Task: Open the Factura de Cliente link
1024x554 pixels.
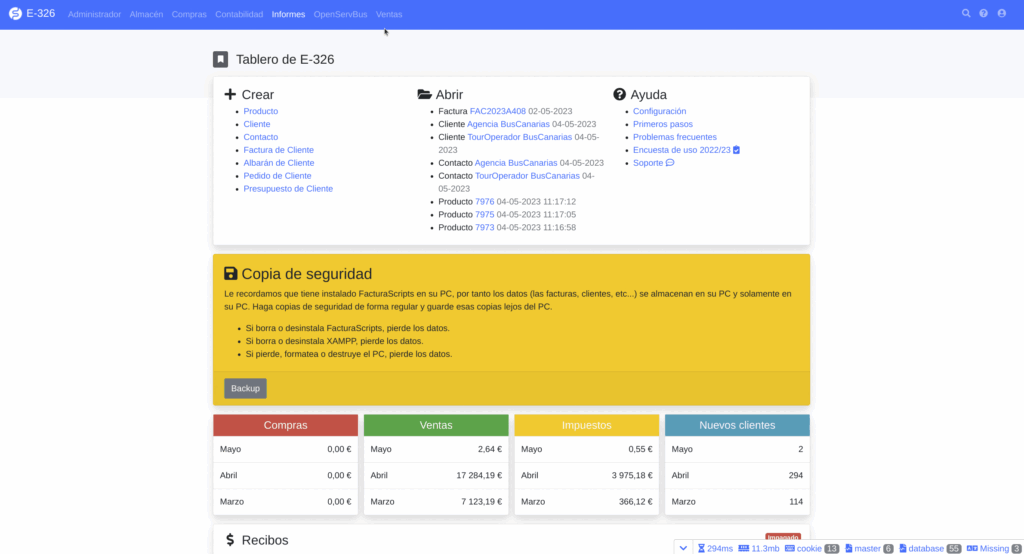Action: click(x=278, y=150)
